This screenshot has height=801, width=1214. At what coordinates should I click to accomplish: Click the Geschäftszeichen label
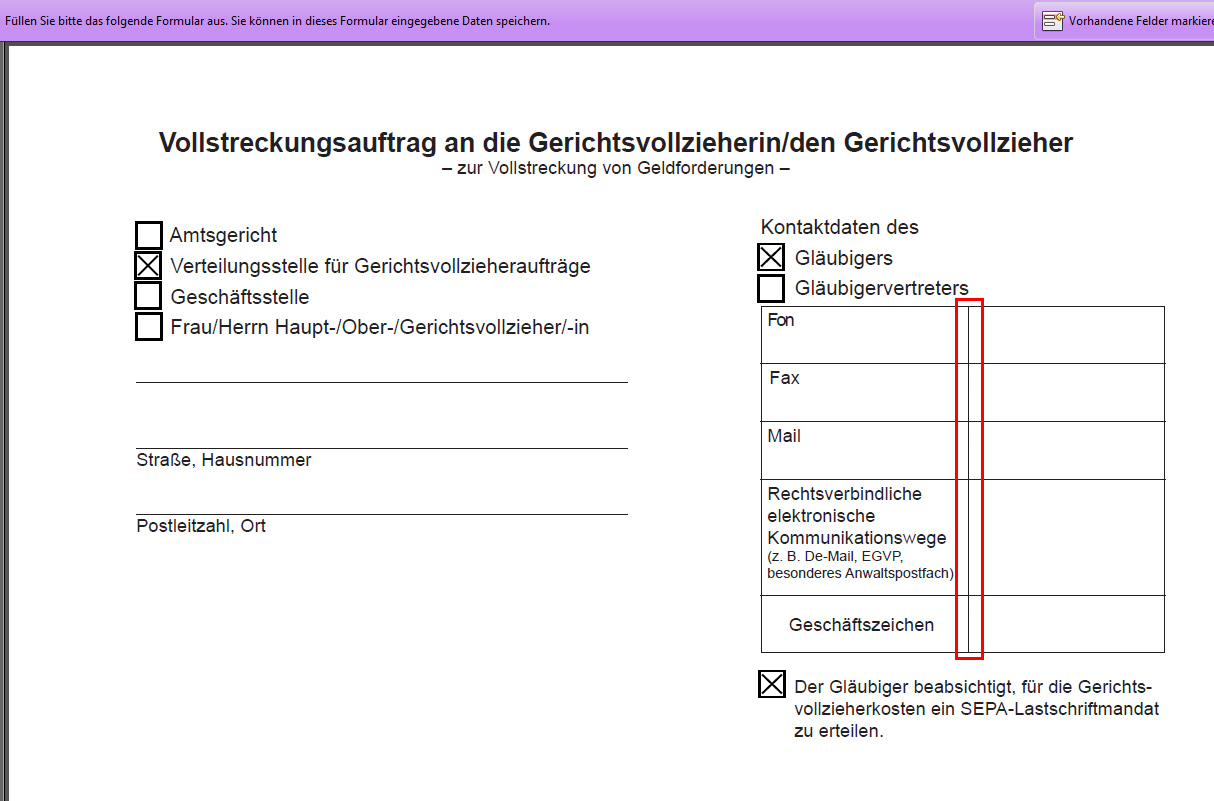click(862, 625)
